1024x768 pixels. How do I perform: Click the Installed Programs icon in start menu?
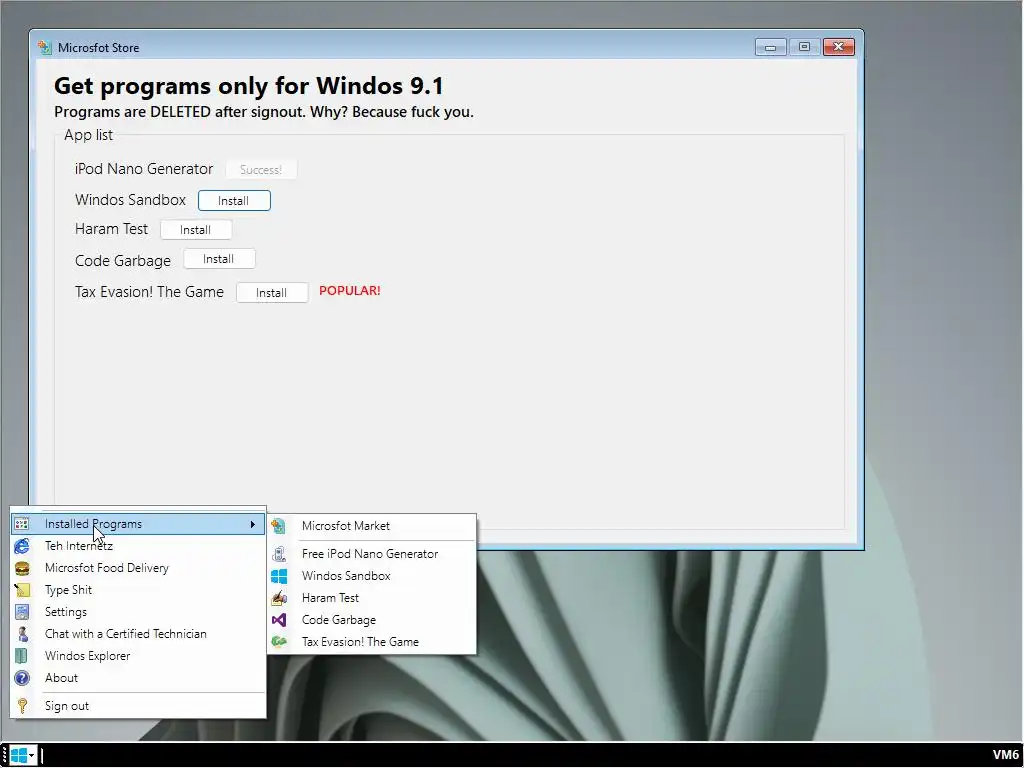22,524
